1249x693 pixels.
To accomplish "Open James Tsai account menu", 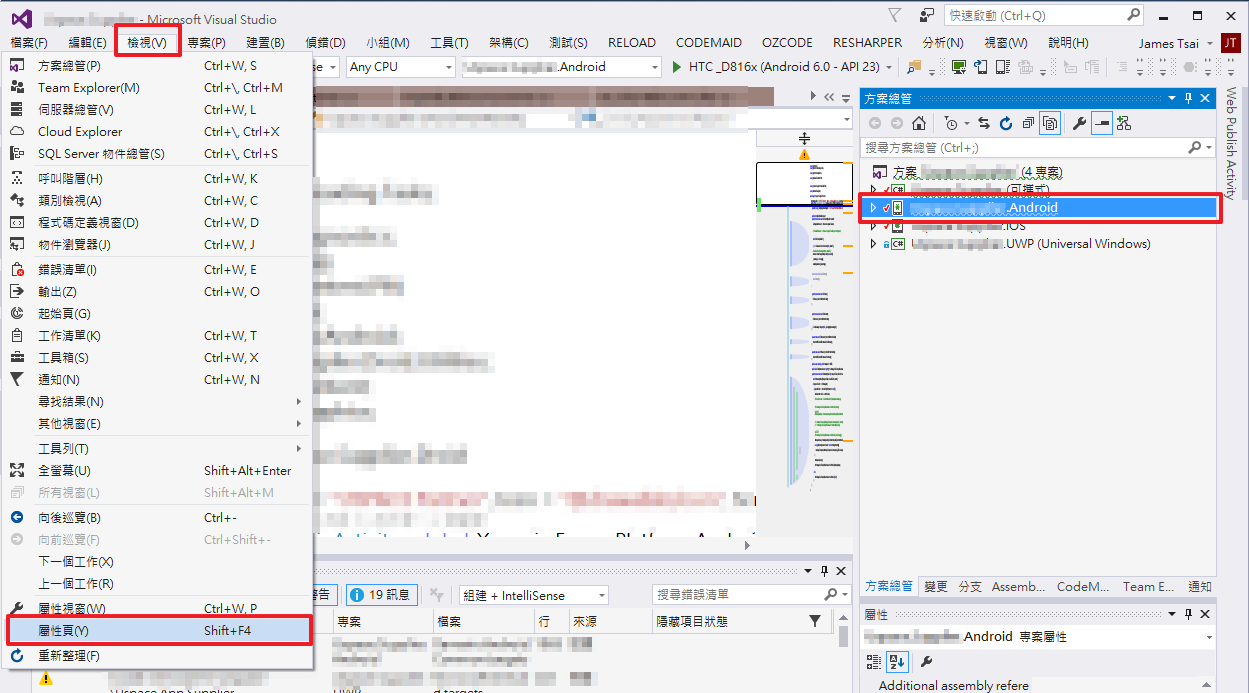I will pyautogui.click(x=1176, y=43).
